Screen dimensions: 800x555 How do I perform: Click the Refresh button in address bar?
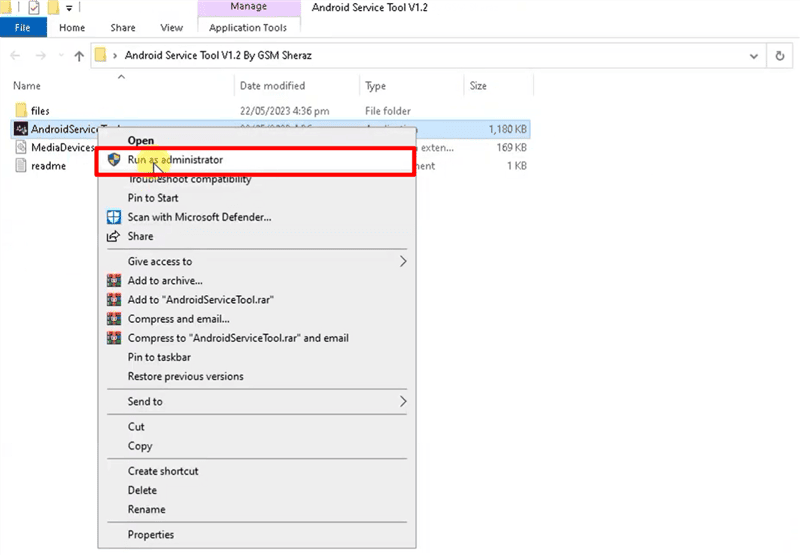pos(779,56)
